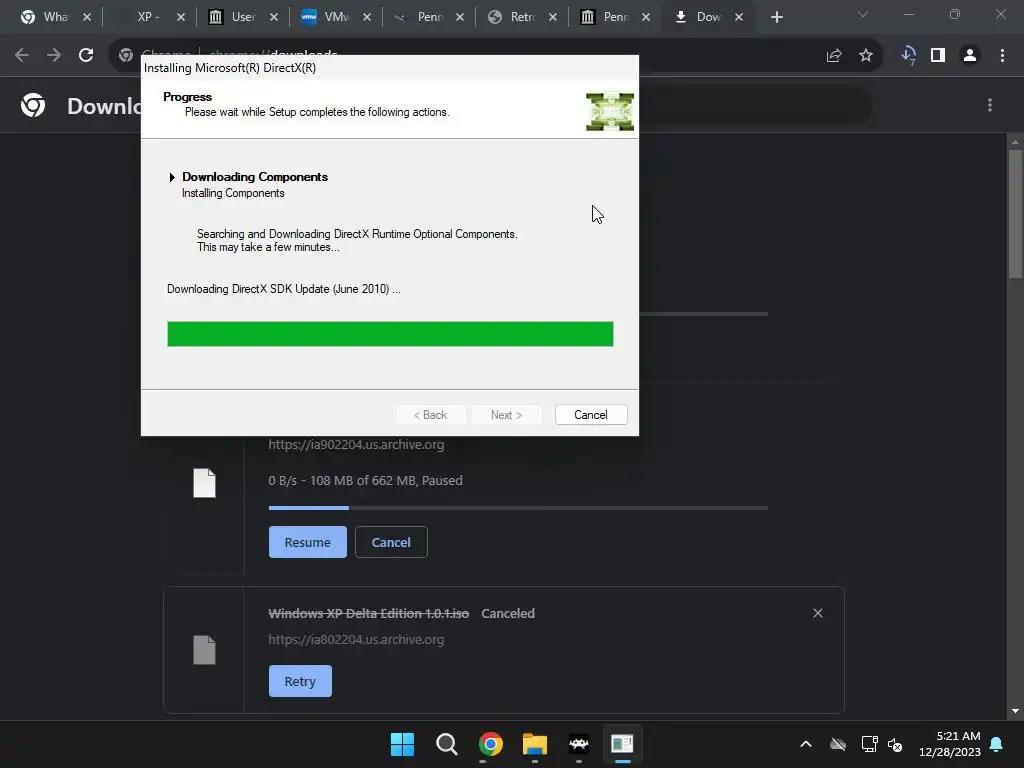Open the clock showing 5:21 AM

pos(950,744)
